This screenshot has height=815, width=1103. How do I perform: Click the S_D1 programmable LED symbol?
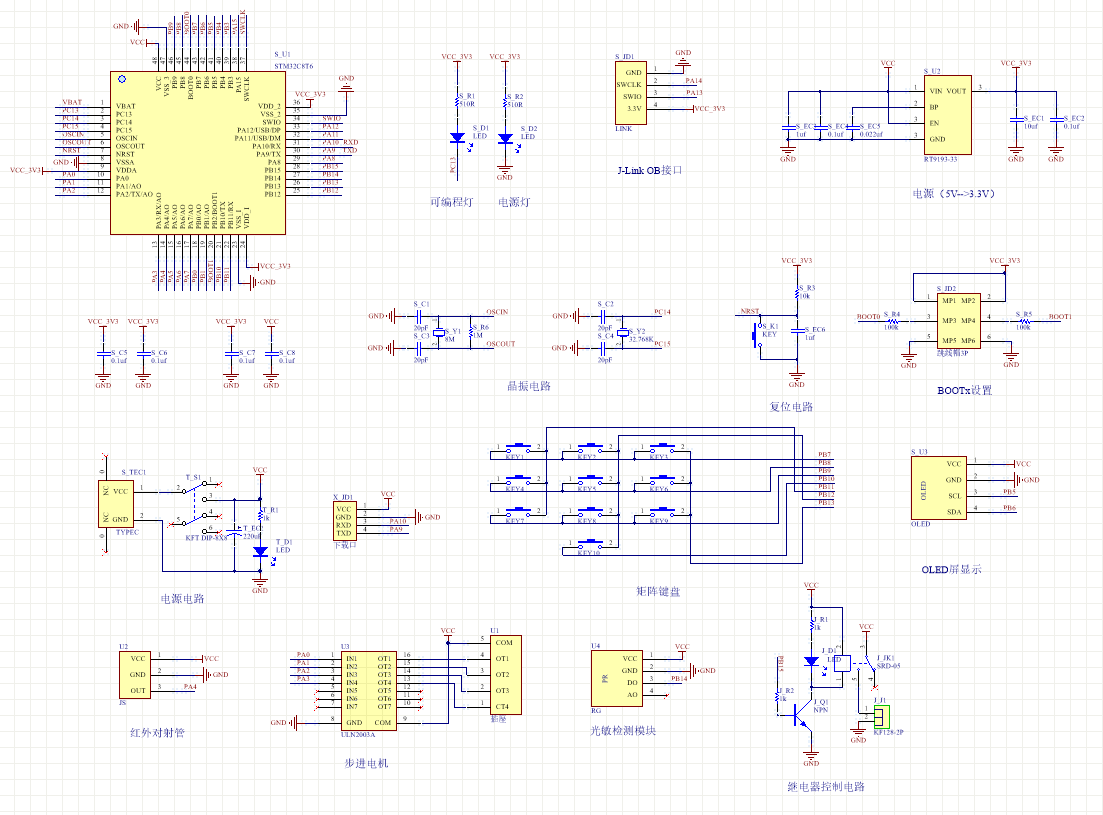(x=455, y=138)
